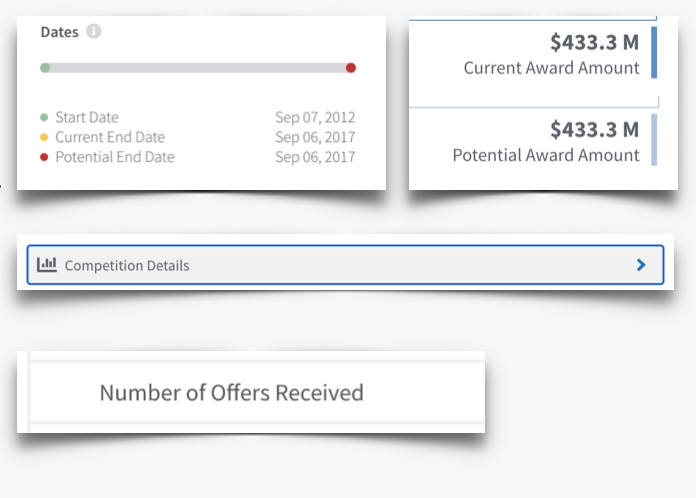Click the Number of Offers Received row
Viewport: 696px width, 498px height.
(x=257, y=392)
